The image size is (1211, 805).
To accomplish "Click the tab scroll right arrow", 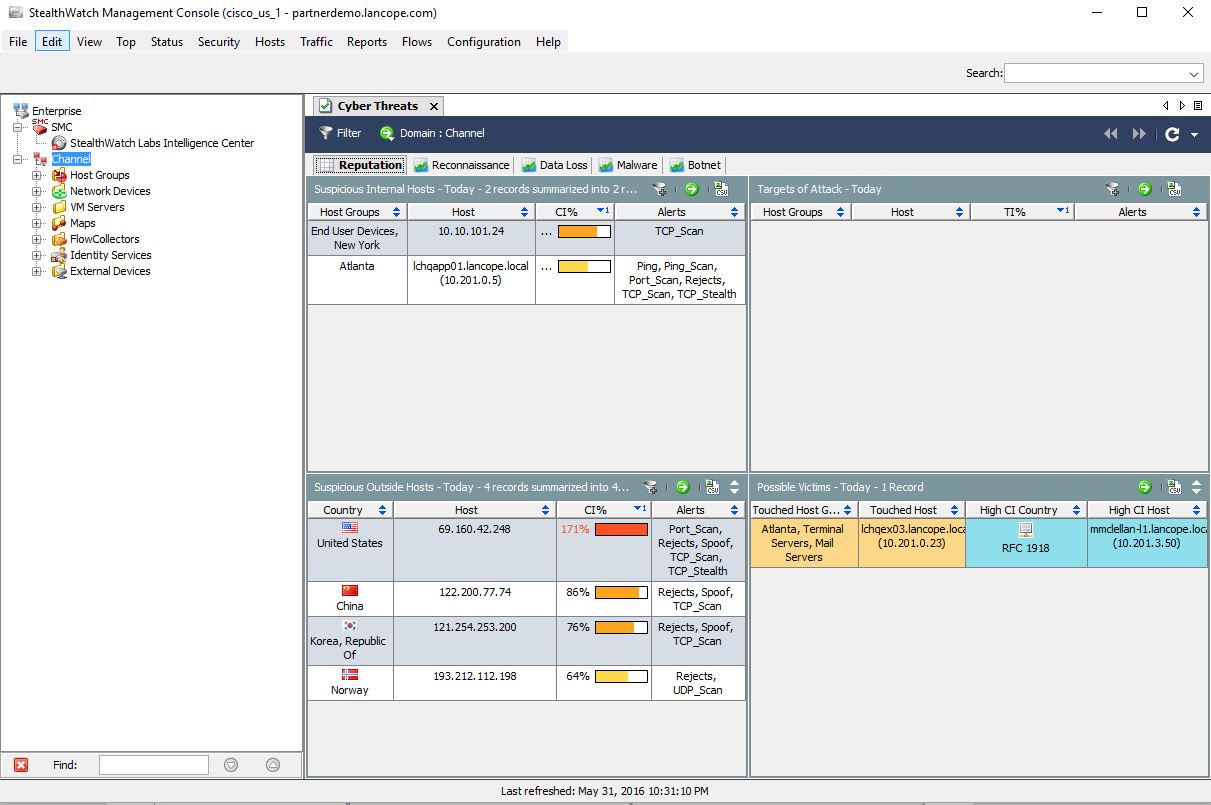I will (1182, 106).
